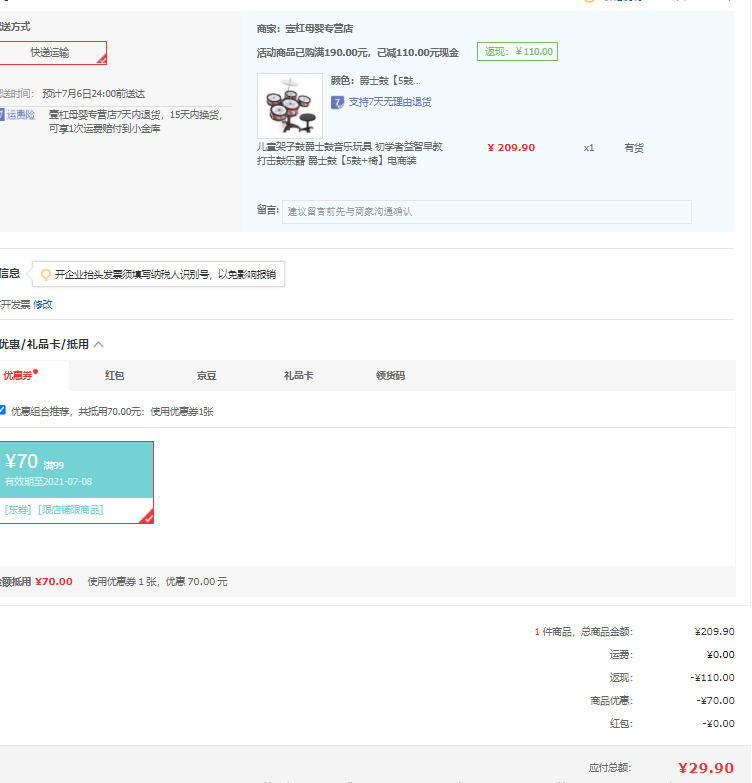
Task: Click the 返现 ¥110.00 cashback badge
Action: point(517,52)
